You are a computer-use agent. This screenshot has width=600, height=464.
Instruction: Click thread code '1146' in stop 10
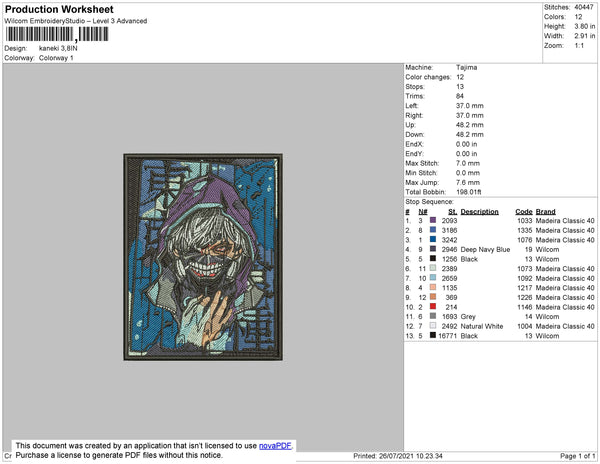click(525, 307)
